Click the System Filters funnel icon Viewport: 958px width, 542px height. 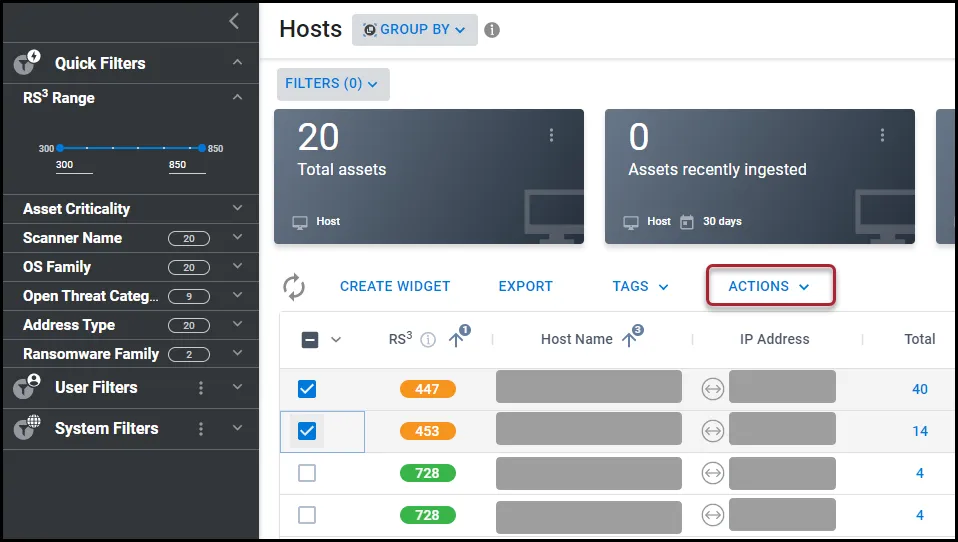27,428
